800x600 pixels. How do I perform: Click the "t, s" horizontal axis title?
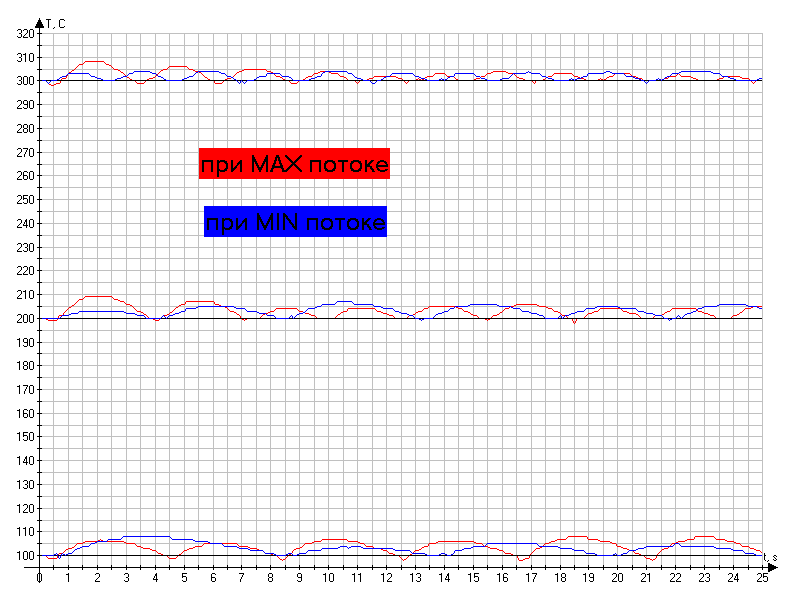770,556
